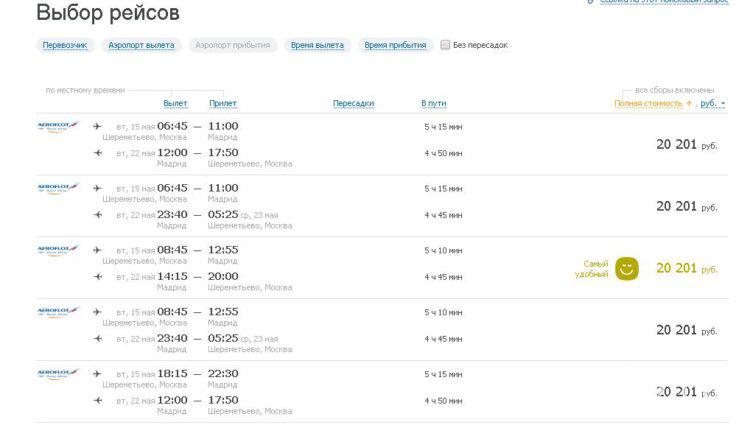Open the 'Время вылета' filter
Viewport: 750px width, 425px height.
(317, 45)
